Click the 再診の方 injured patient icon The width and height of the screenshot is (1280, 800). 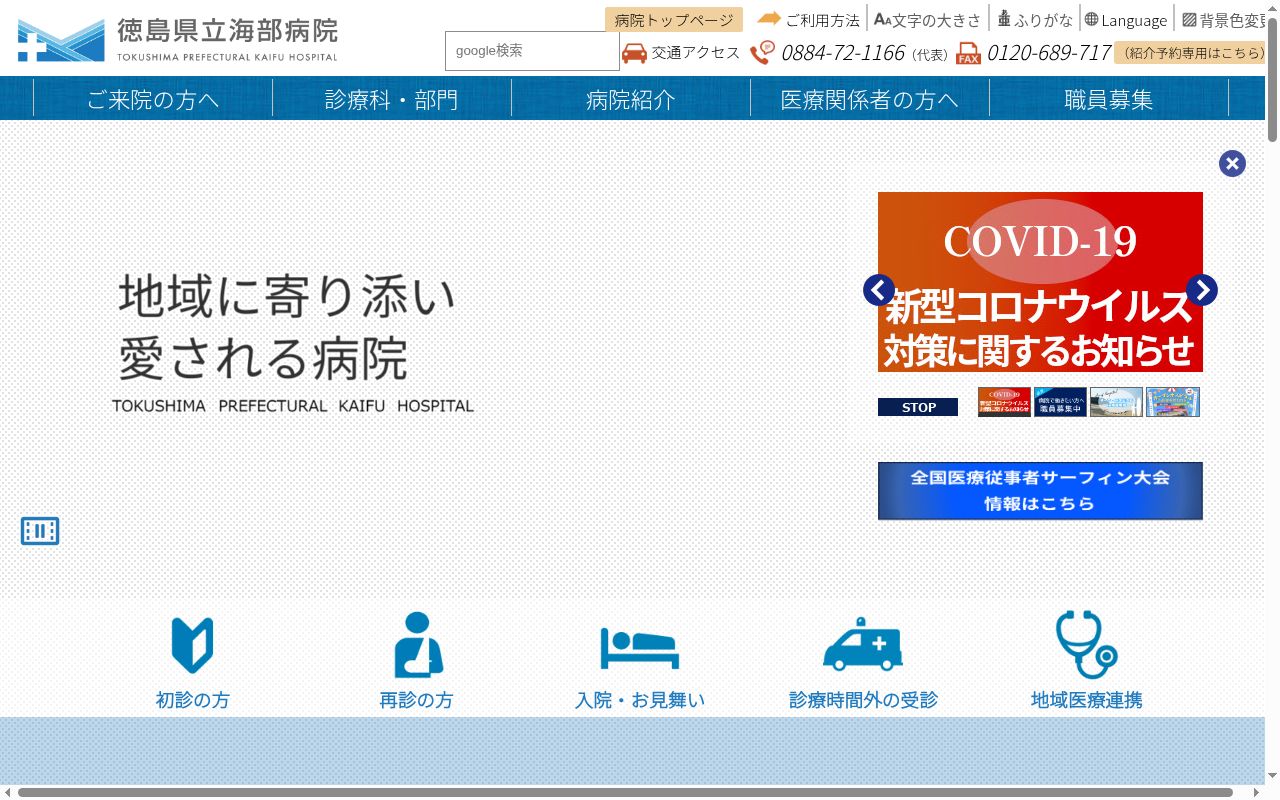[417, 645]
